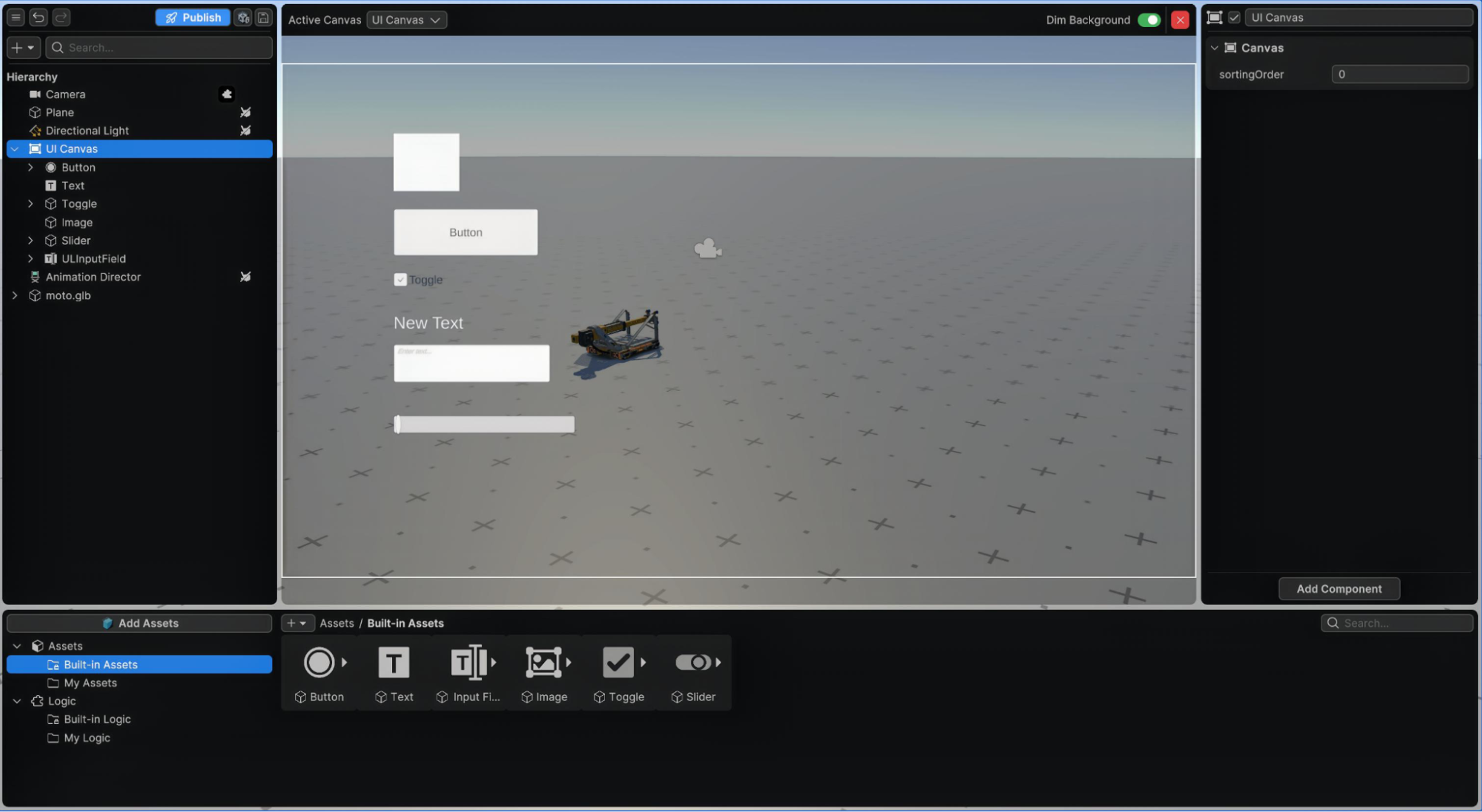
Task: Select Camera in the Hierarchy
Action: pos(65,94)
